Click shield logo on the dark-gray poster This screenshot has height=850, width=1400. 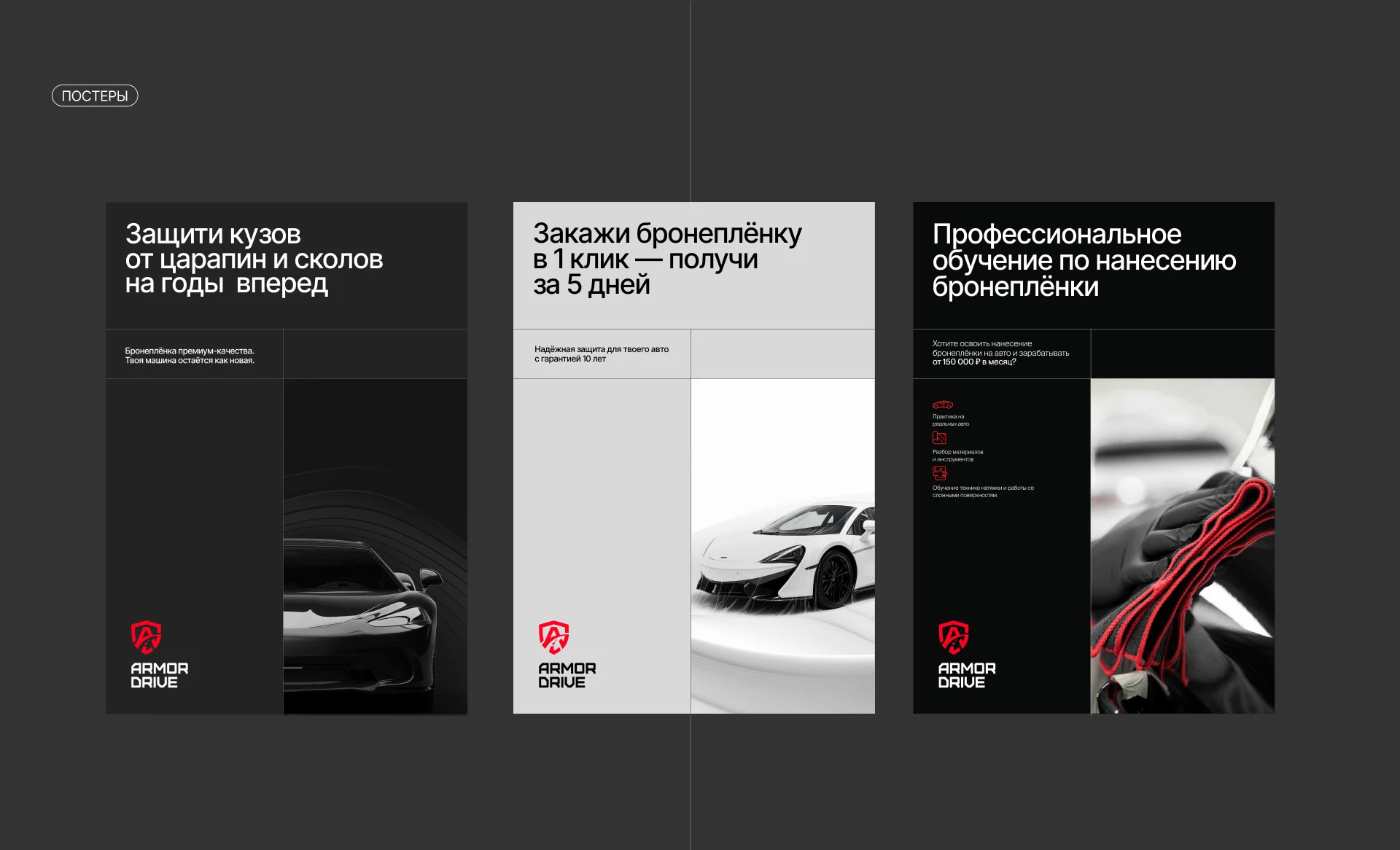[146, 636]
